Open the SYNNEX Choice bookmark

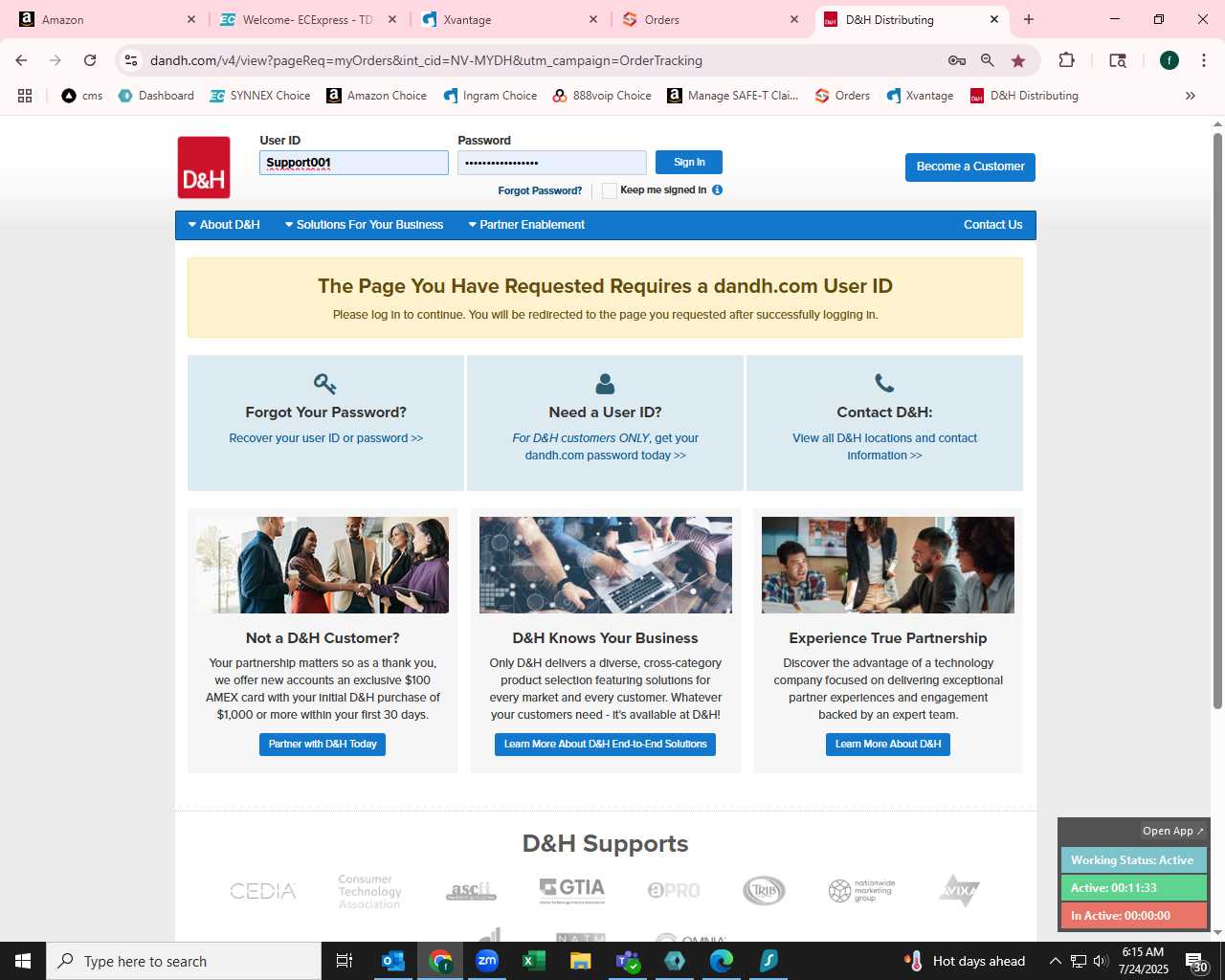pos(259,96)
